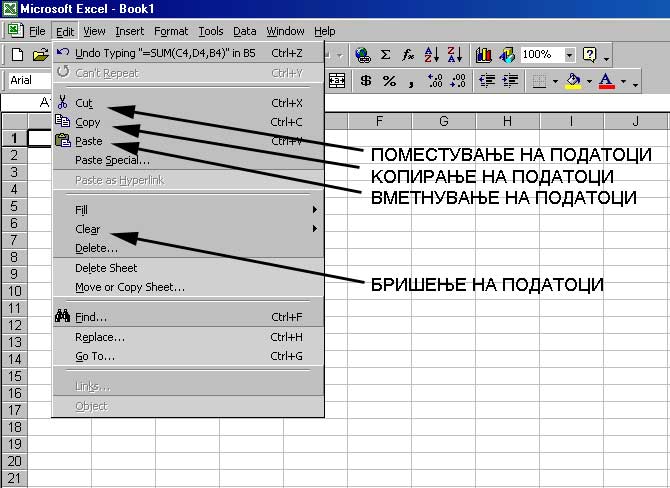Click Increase Decimal icon
670x488 pixels.
(x=435, y=80)
